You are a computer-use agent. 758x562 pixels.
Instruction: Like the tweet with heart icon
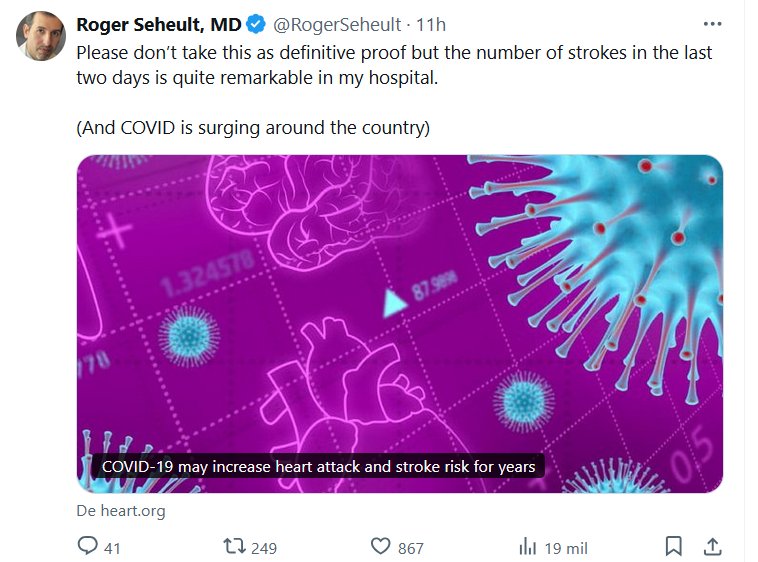coord(380,547)
